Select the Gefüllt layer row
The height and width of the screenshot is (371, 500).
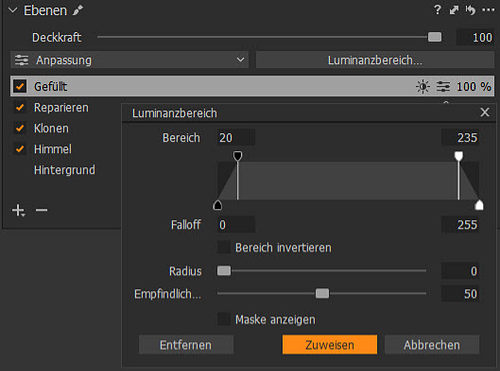[x=252, y=86]
